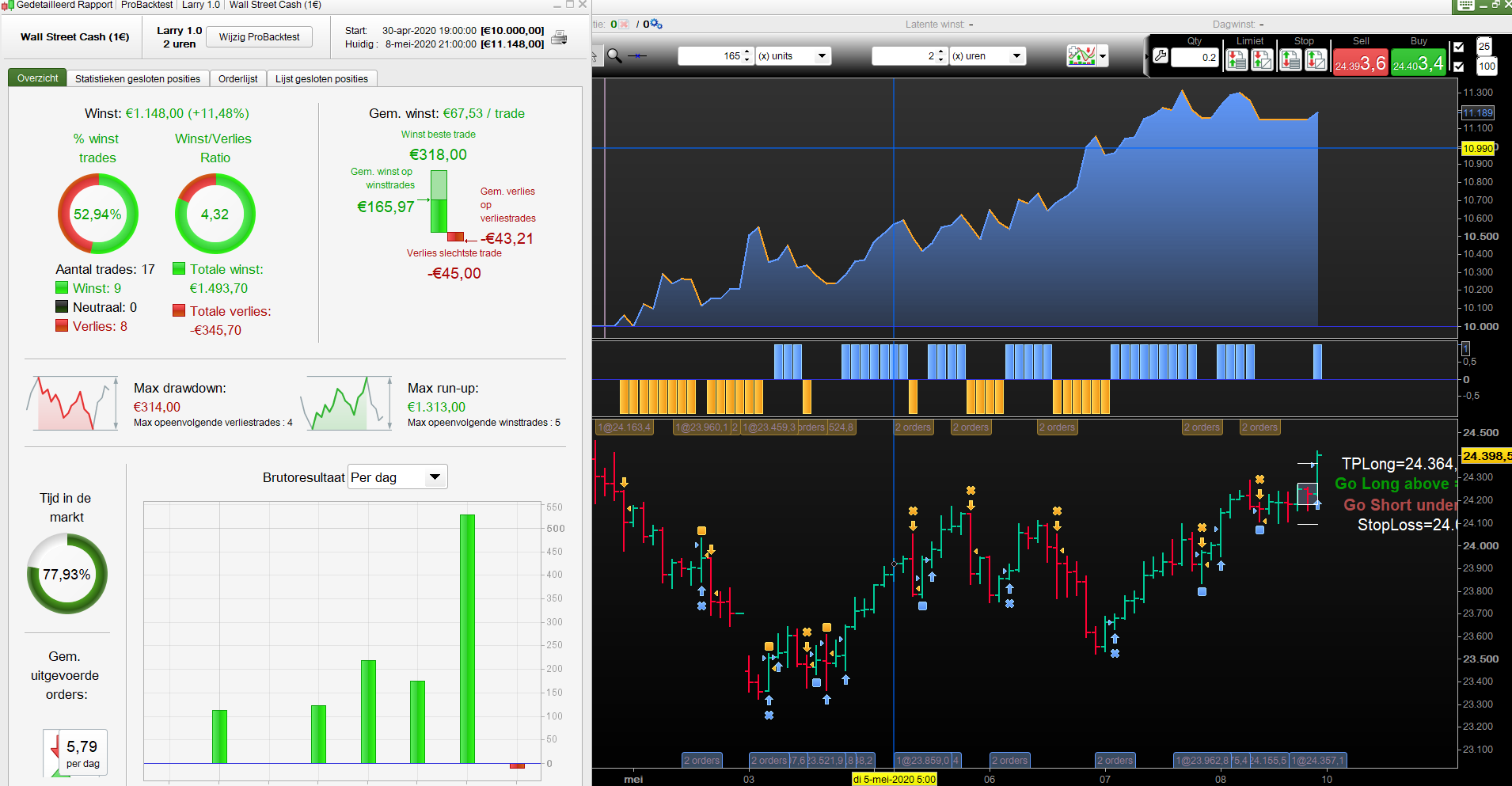
Task: Click the Max run-up green mini chart
Action: pos(346,404)
